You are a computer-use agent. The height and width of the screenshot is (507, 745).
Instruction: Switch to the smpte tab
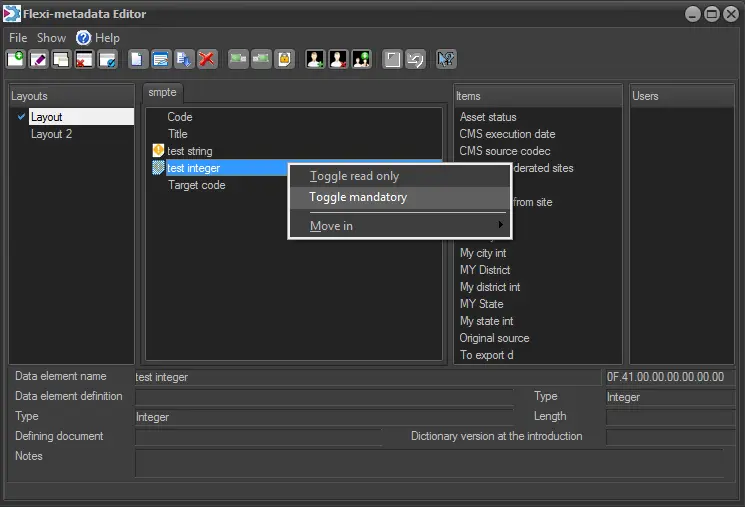[162, 91]
